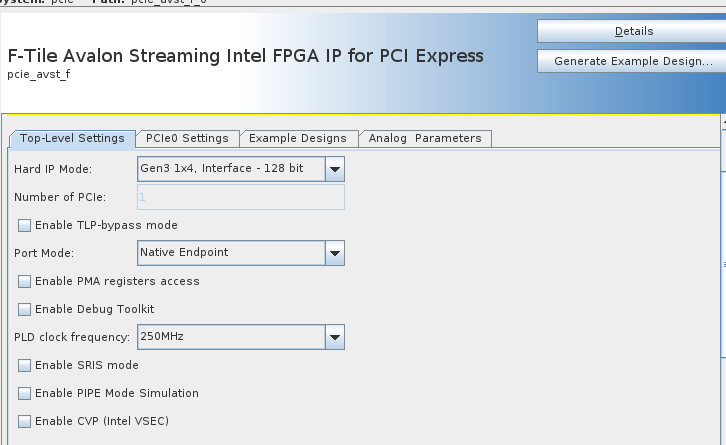Enable TLP-bypass mode checkbox
726x445 pixels.
[25, 225]
